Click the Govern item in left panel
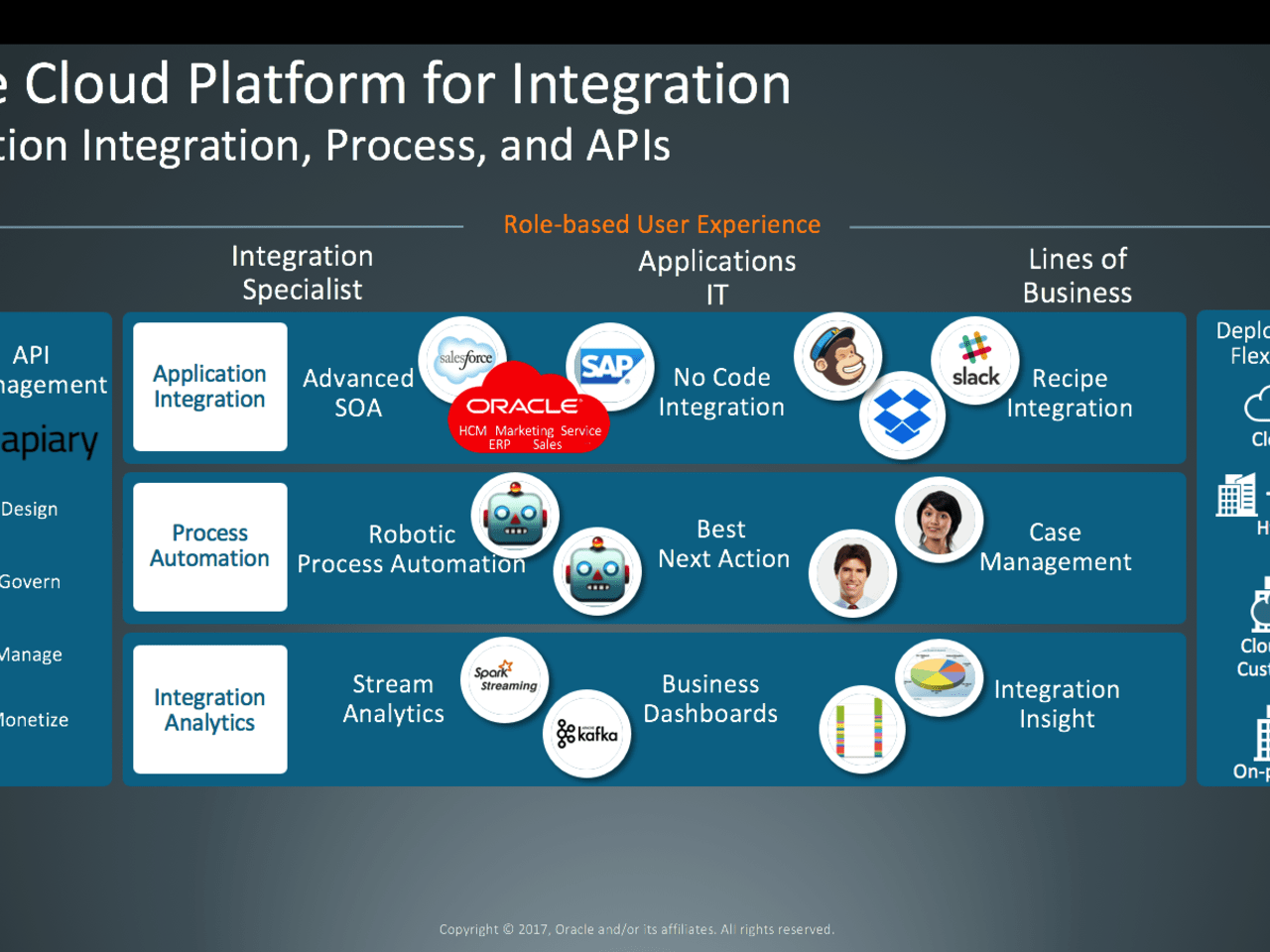The image size is (1270, 952). coord(30,582)
